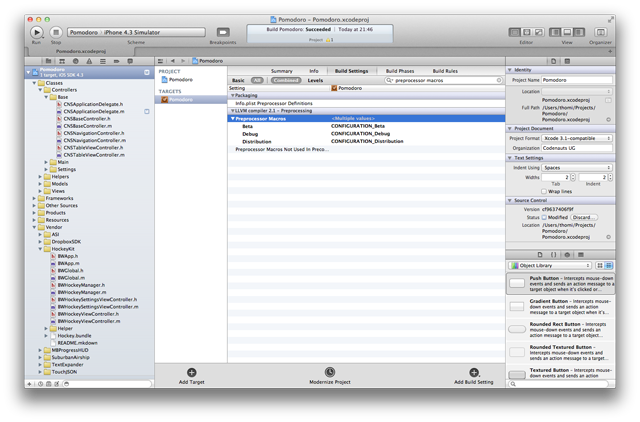
Task: Open the Symbol navigator icon
Action: pyautogui.click(x=62, y=61)
